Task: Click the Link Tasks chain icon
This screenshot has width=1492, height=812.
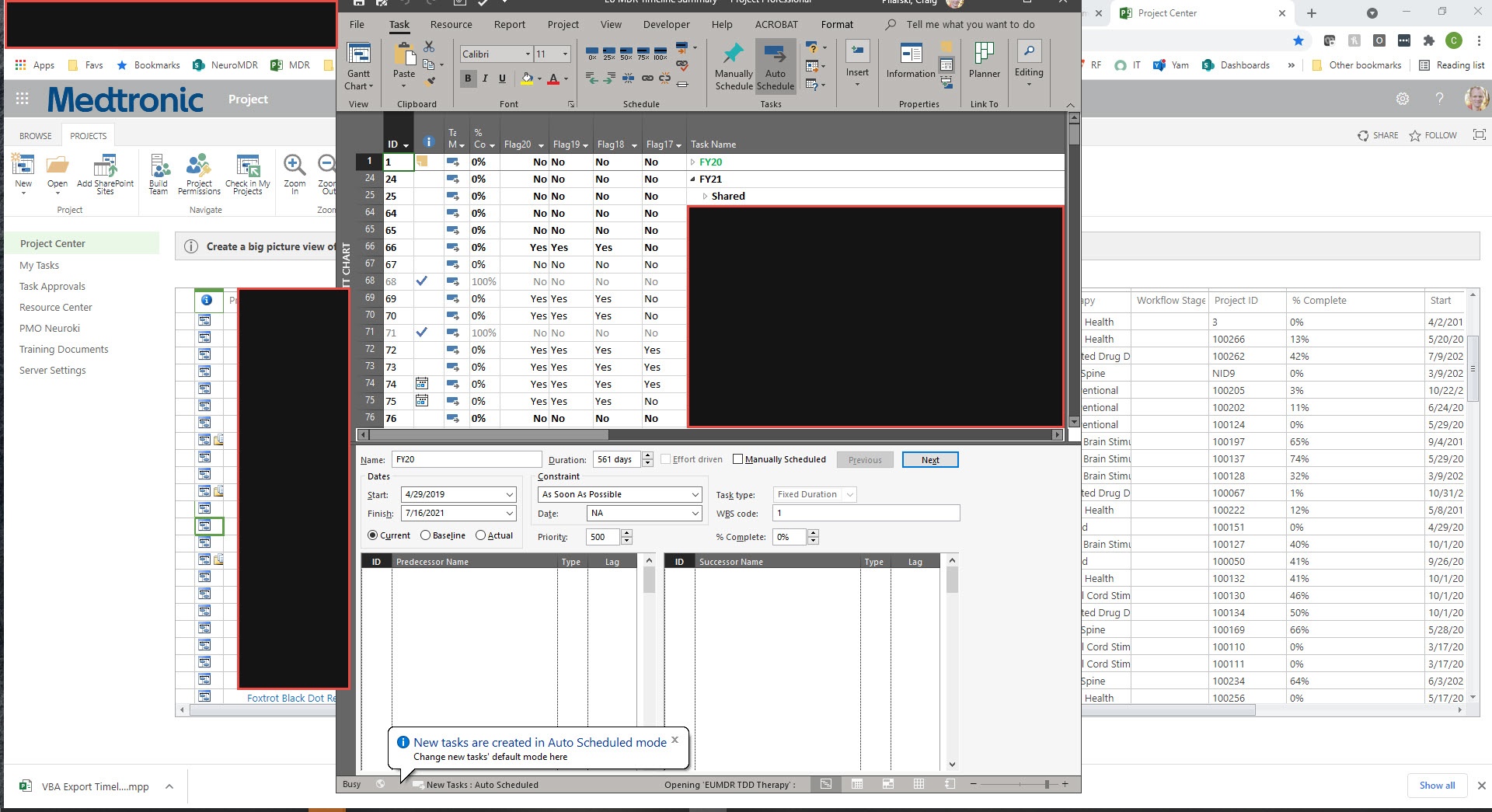Action: coord(647,78)
